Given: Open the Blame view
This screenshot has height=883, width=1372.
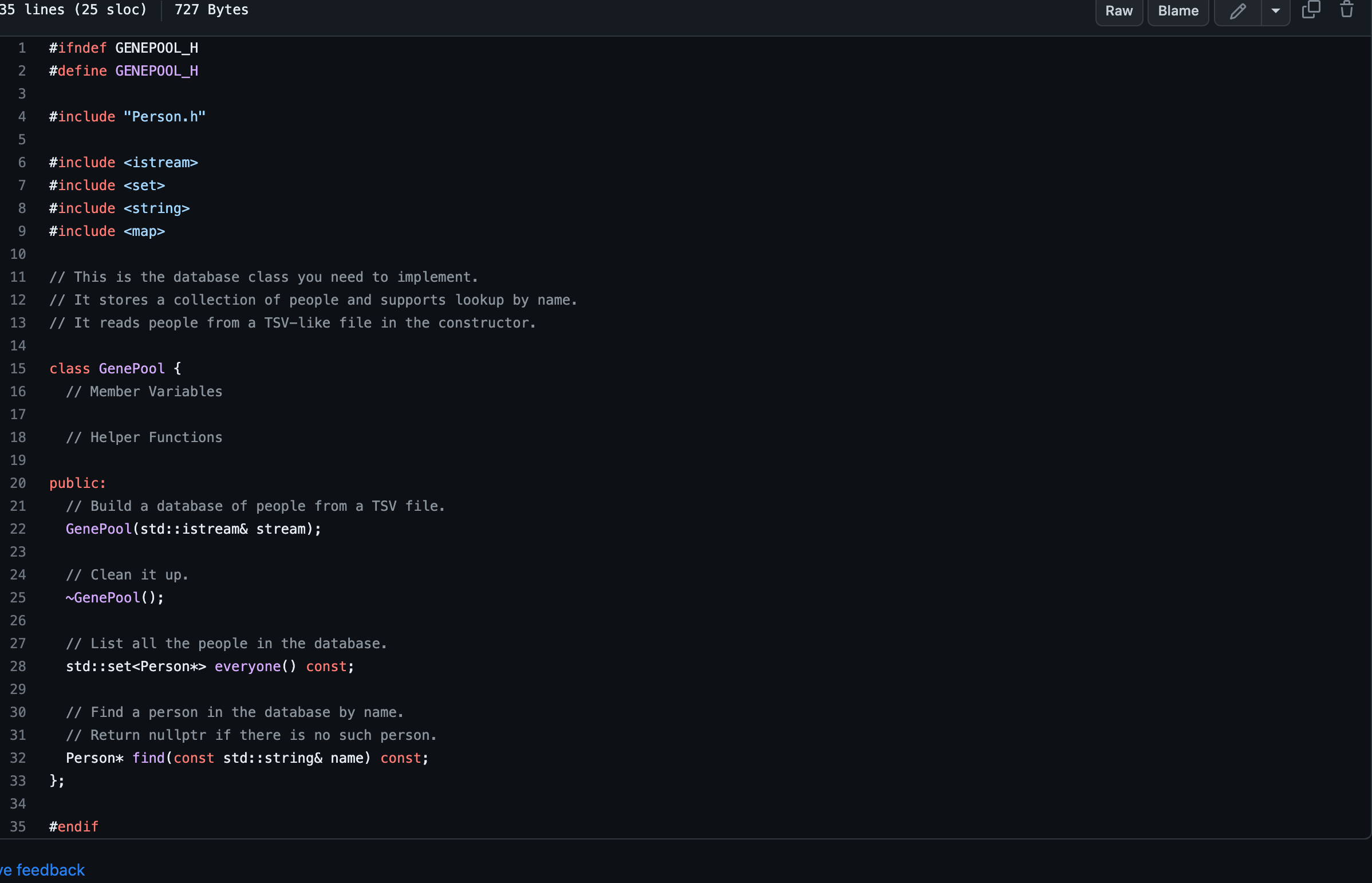Looking at the screenshot, I should coord(1178,11).
